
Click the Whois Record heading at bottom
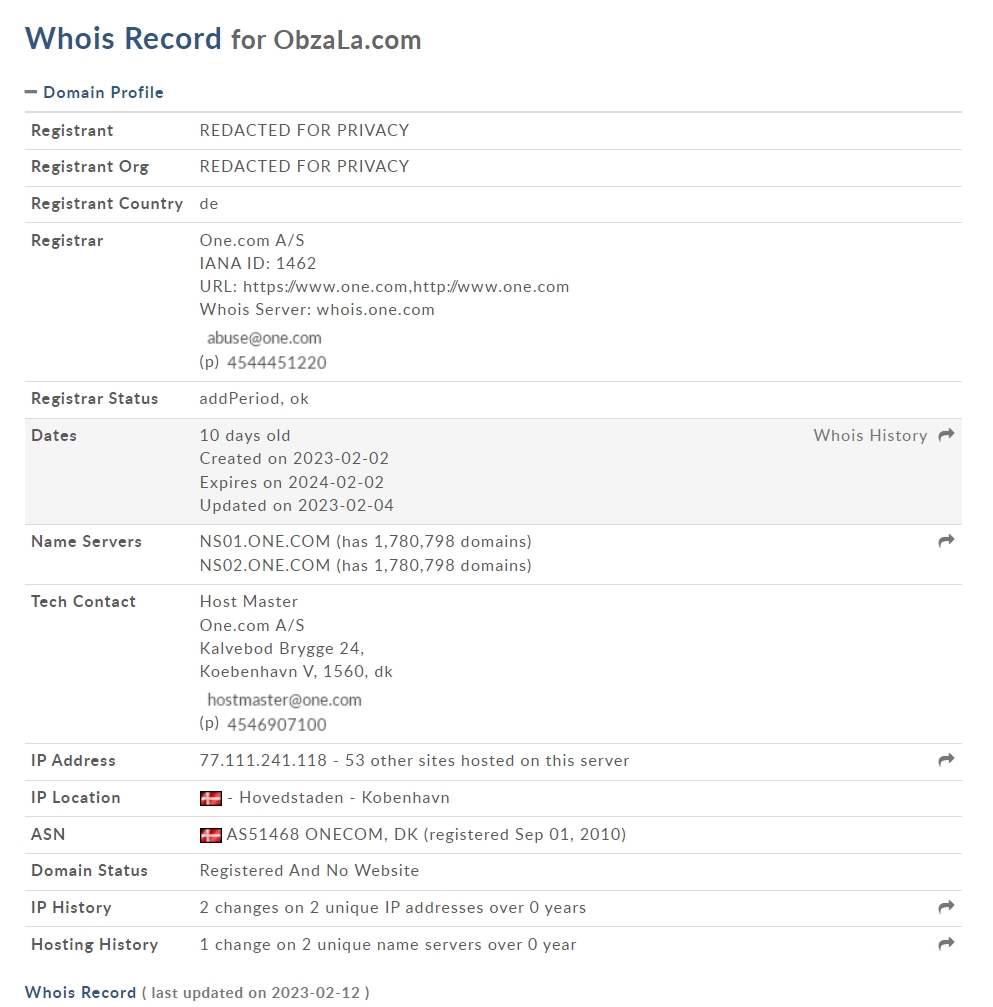pos(80,992)
